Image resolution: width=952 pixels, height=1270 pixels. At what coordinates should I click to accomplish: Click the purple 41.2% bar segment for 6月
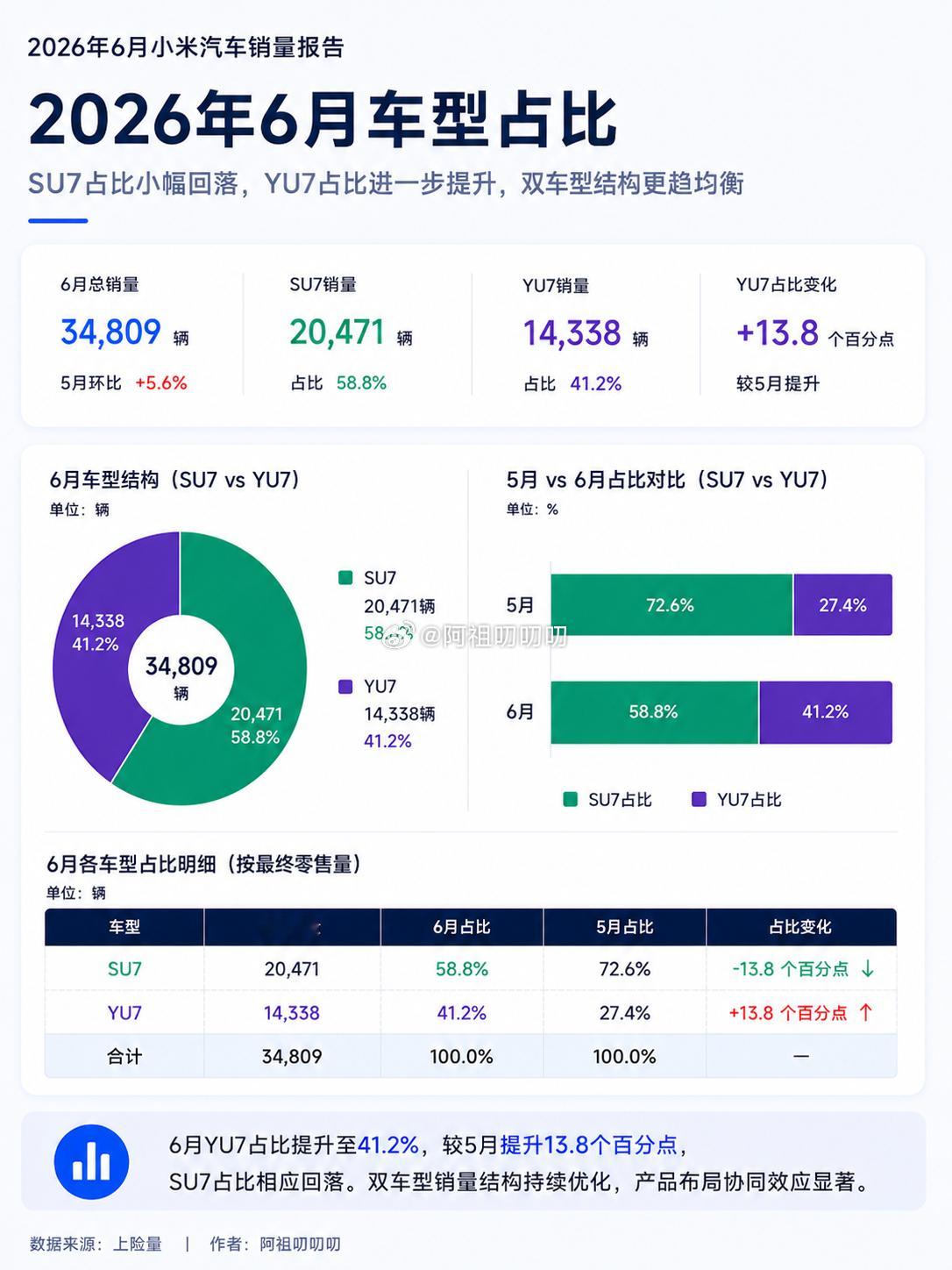[825, 712]
